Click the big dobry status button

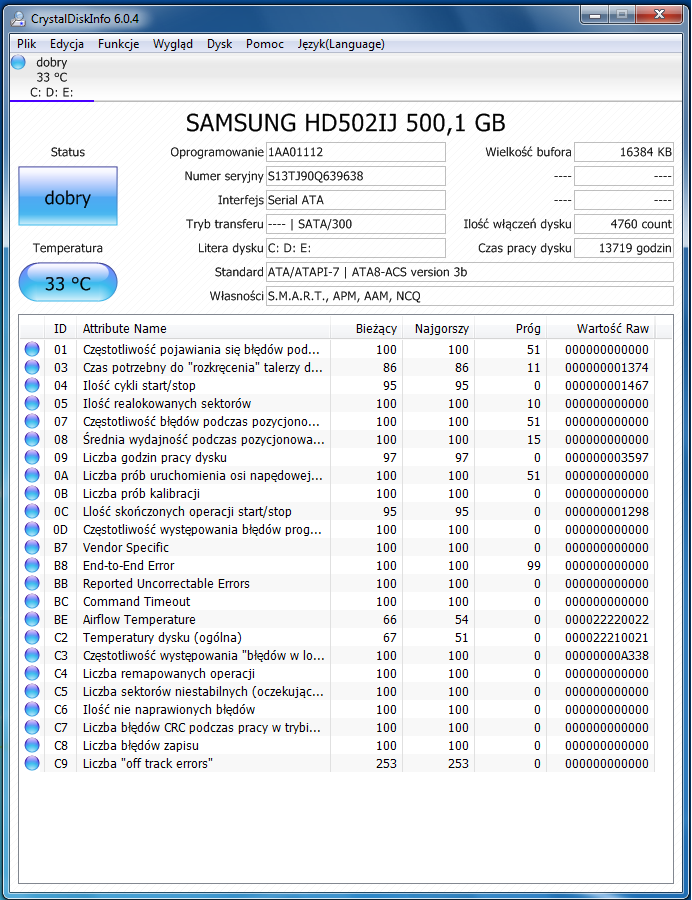tap(68, 196)
